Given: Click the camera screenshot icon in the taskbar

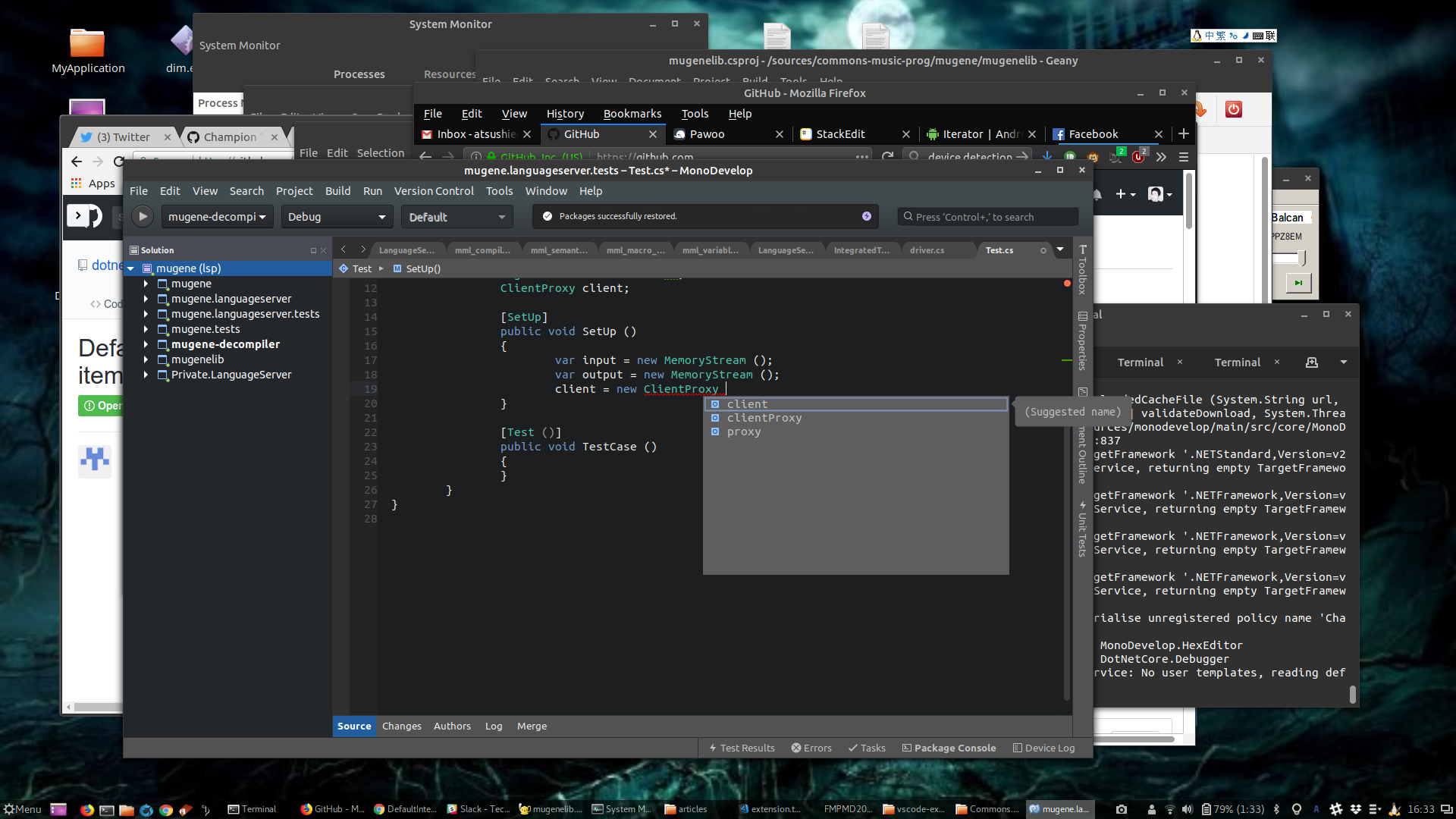Looking at the screenshot, I should point(1122,809).
